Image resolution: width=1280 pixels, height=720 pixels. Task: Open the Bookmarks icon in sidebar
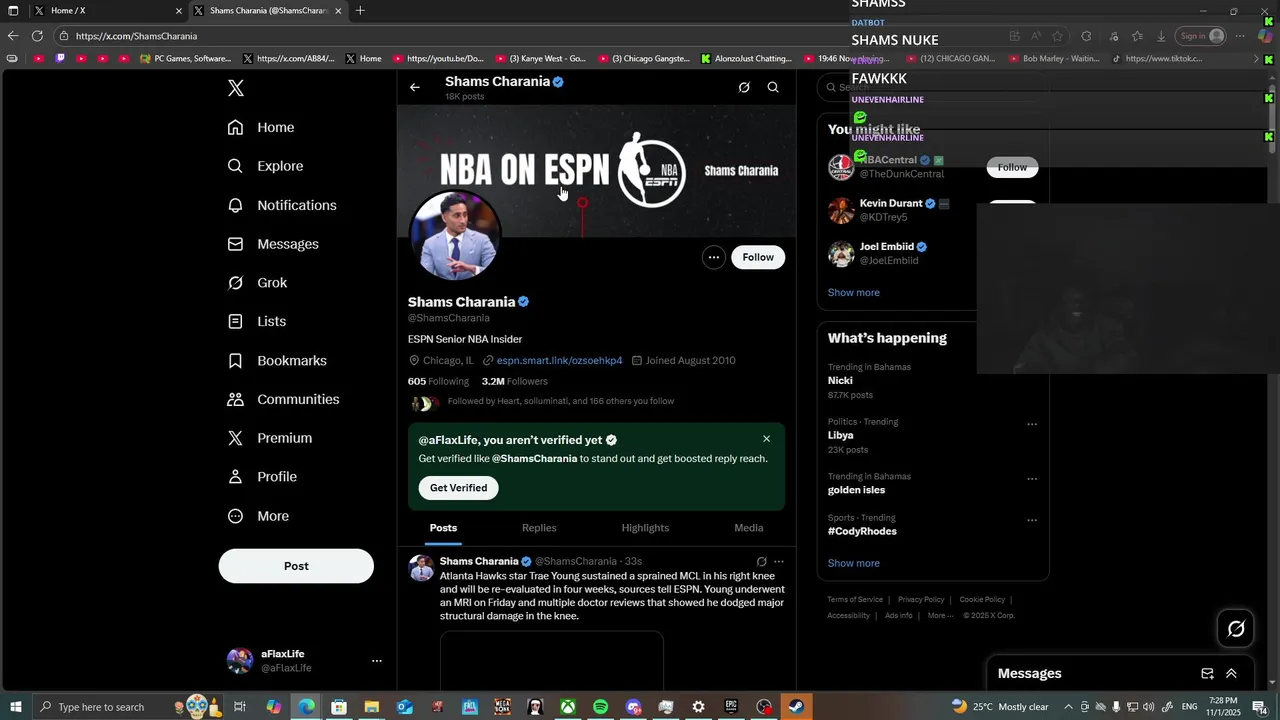point(235,360)
